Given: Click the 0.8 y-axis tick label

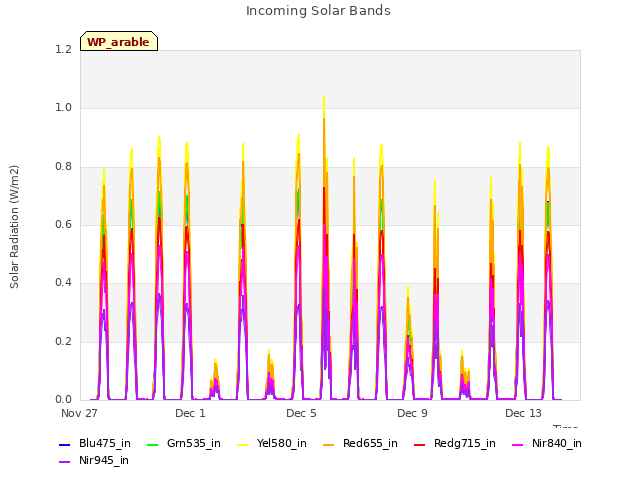Looking at the screenshot, I should pyautogui.click(x=63, y=167).
